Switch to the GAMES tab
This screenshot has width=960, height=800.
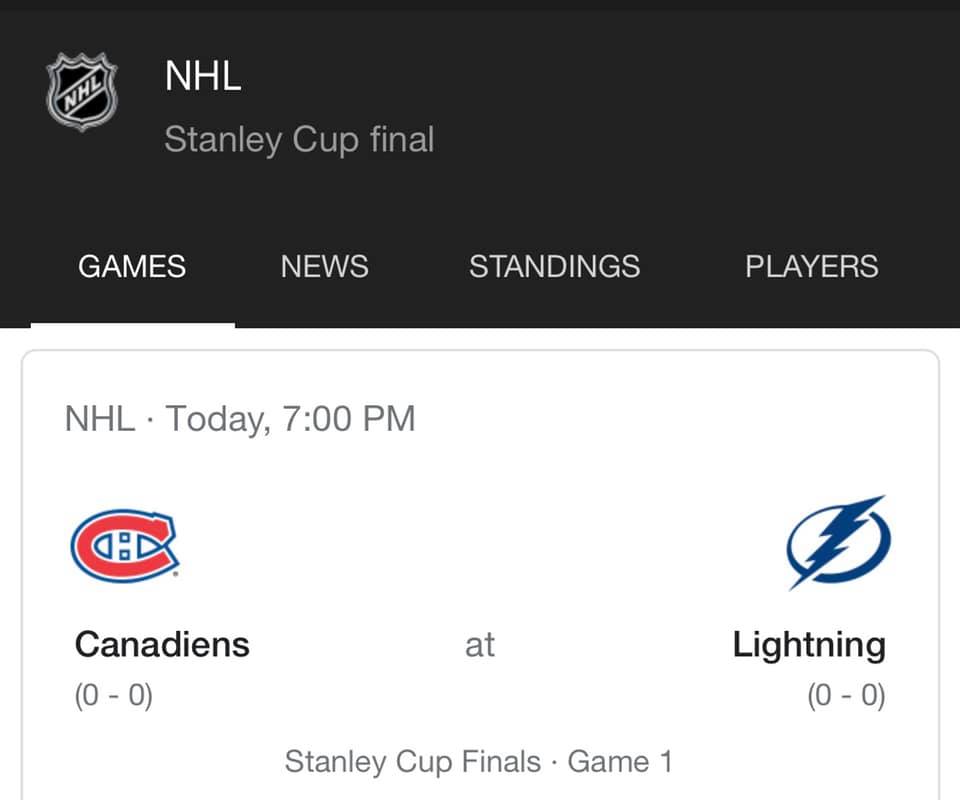[132, 266]
